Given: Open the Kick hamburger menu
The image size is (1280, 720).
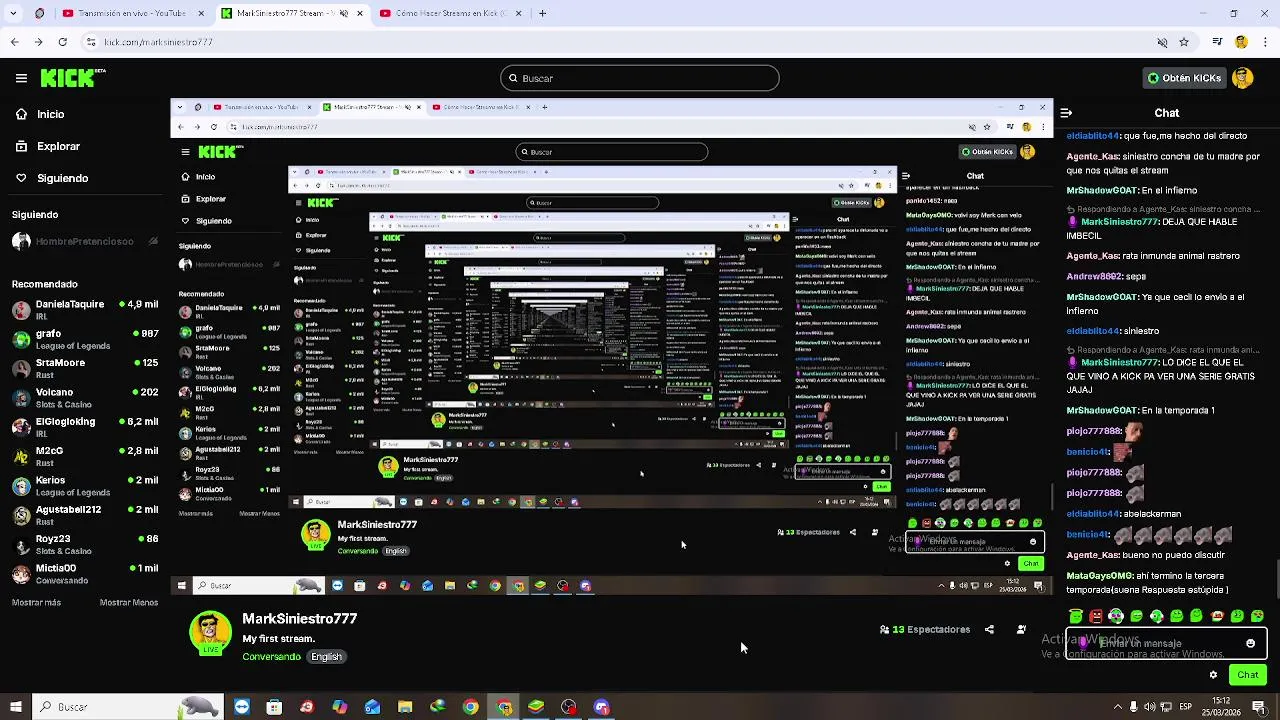Looking at the screenshot, I should [21, 78].
